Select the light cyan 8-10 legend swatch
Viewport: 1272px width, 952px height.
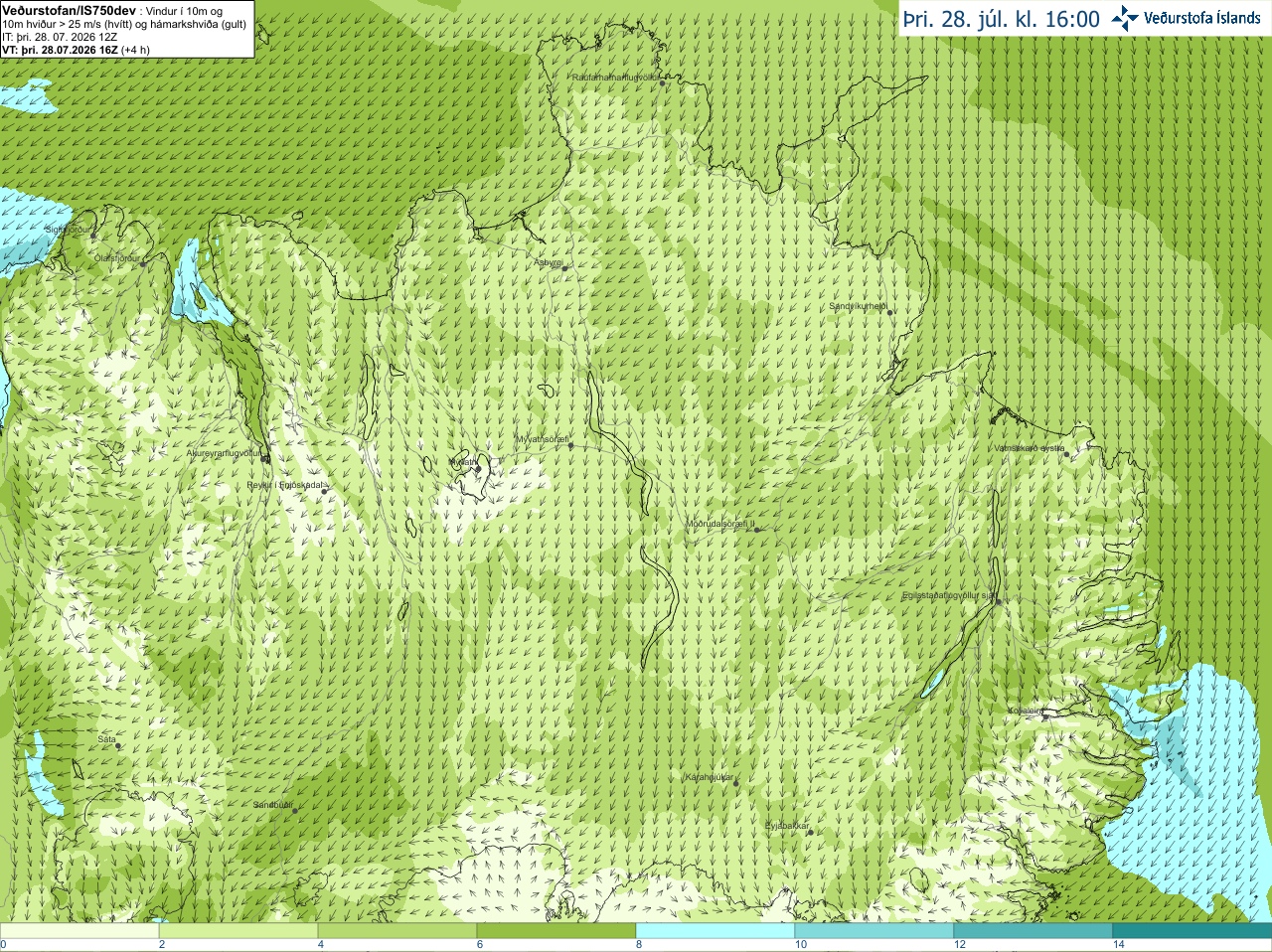[x=715, y=931]
